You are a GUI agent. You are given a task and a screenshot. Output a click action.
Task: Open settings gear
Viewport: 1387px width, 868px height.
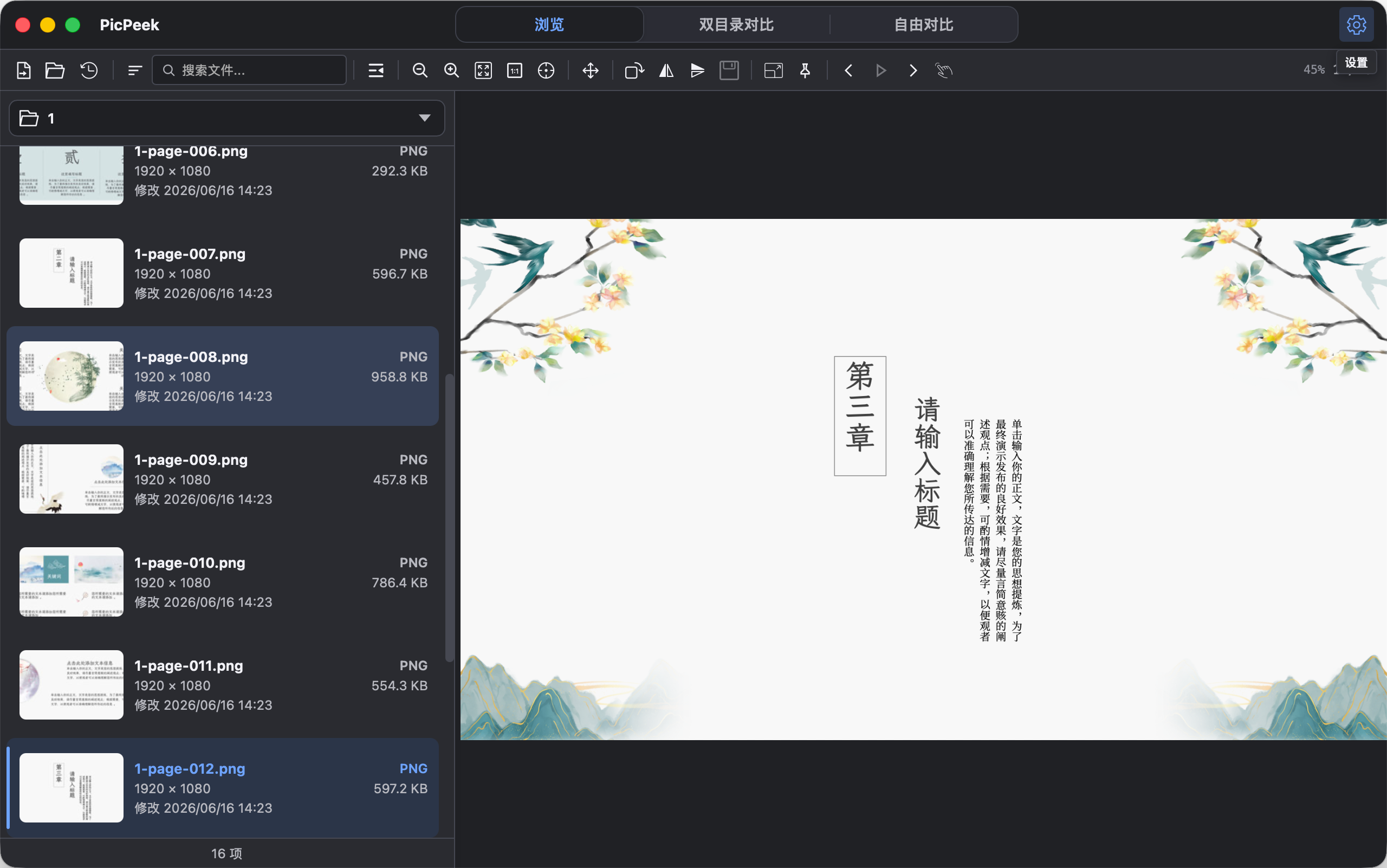[x=1357, y=25]
